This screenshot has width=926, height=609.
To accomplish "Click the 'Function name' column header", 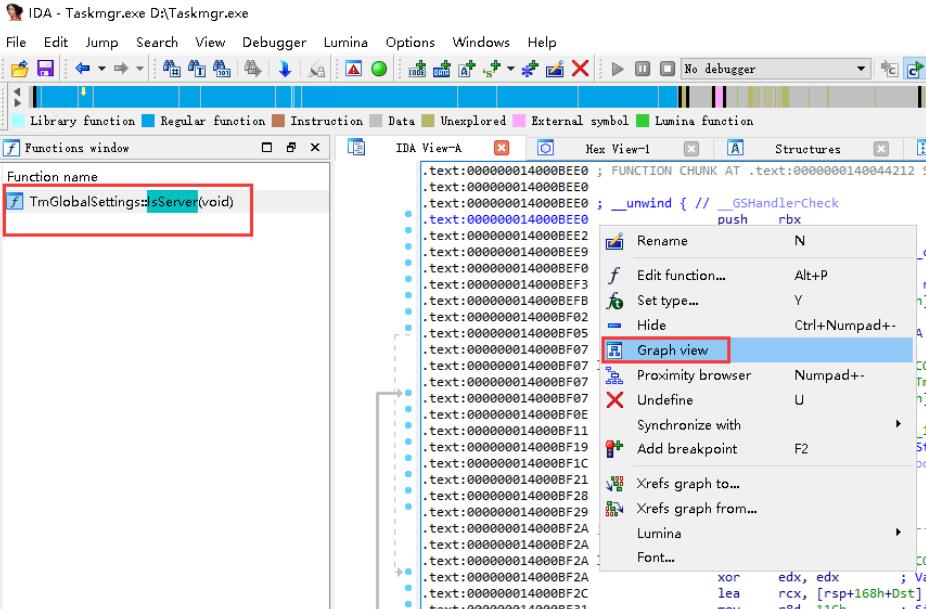I will pyautogui.click(x=52, y=177).
